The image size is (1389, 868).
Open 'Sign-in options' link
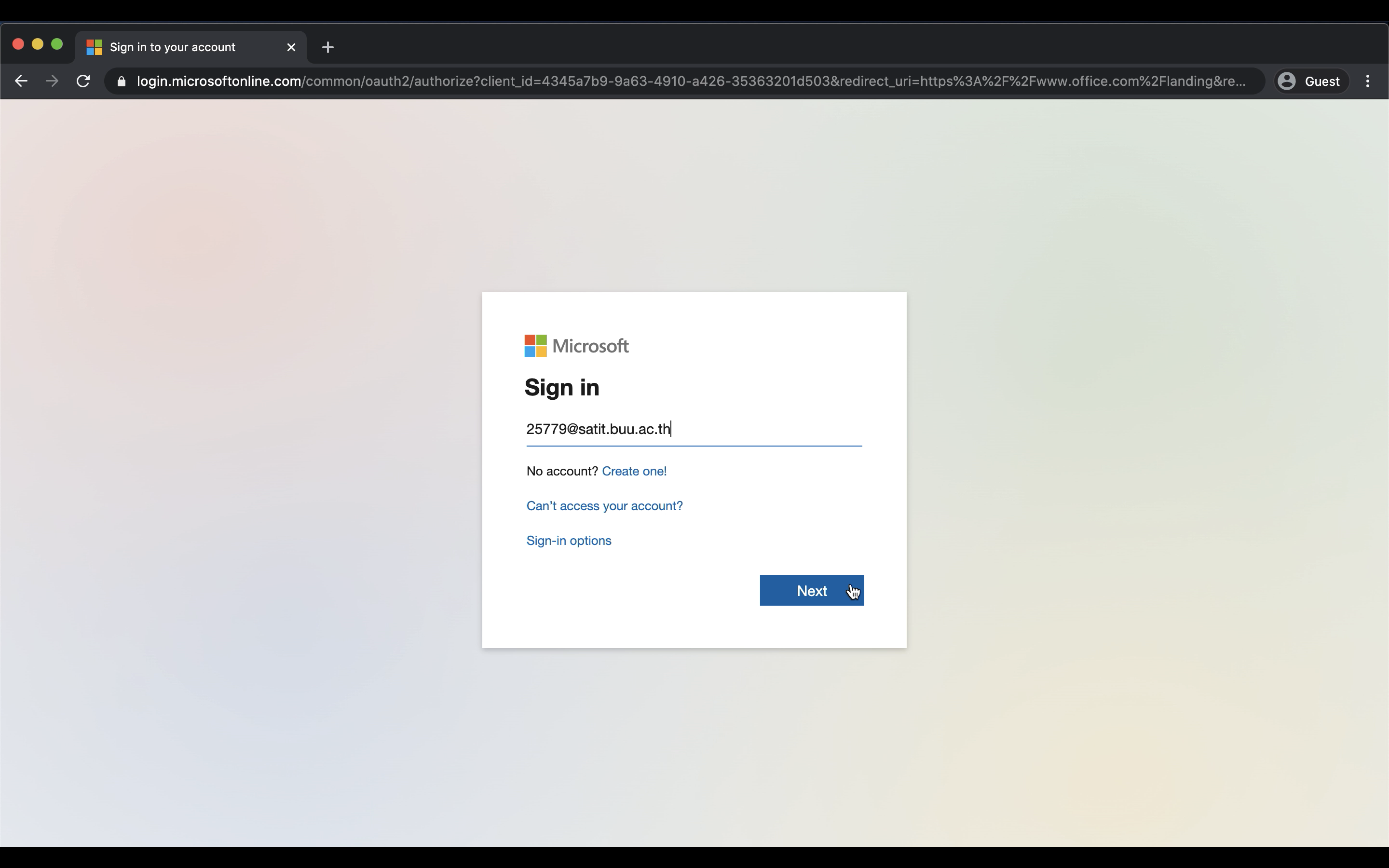569,541
